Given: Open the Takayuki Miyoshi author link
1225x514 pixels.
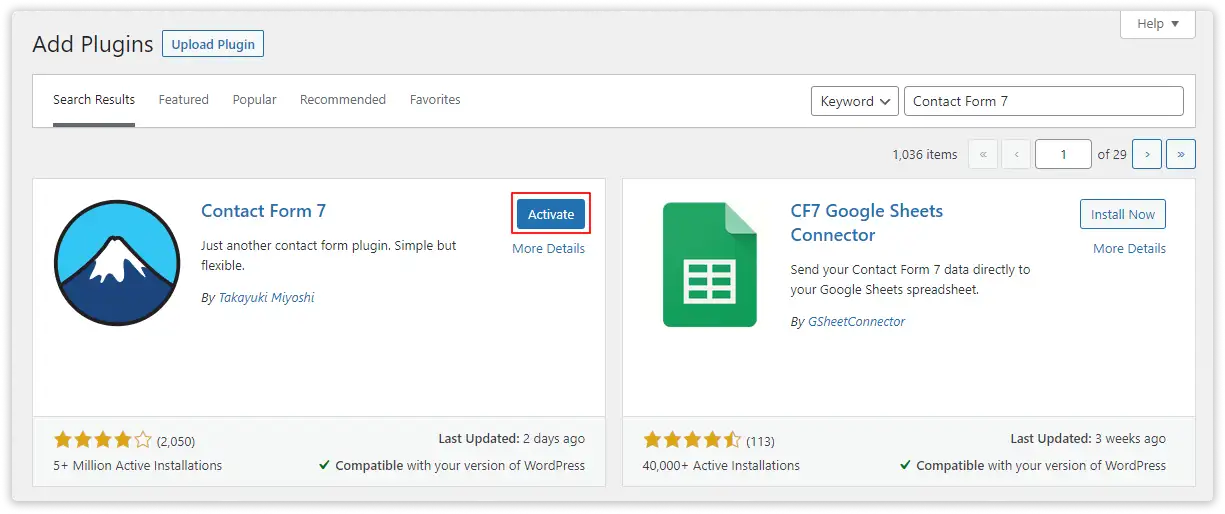Looking at the screenshot, I should point(266,297).
